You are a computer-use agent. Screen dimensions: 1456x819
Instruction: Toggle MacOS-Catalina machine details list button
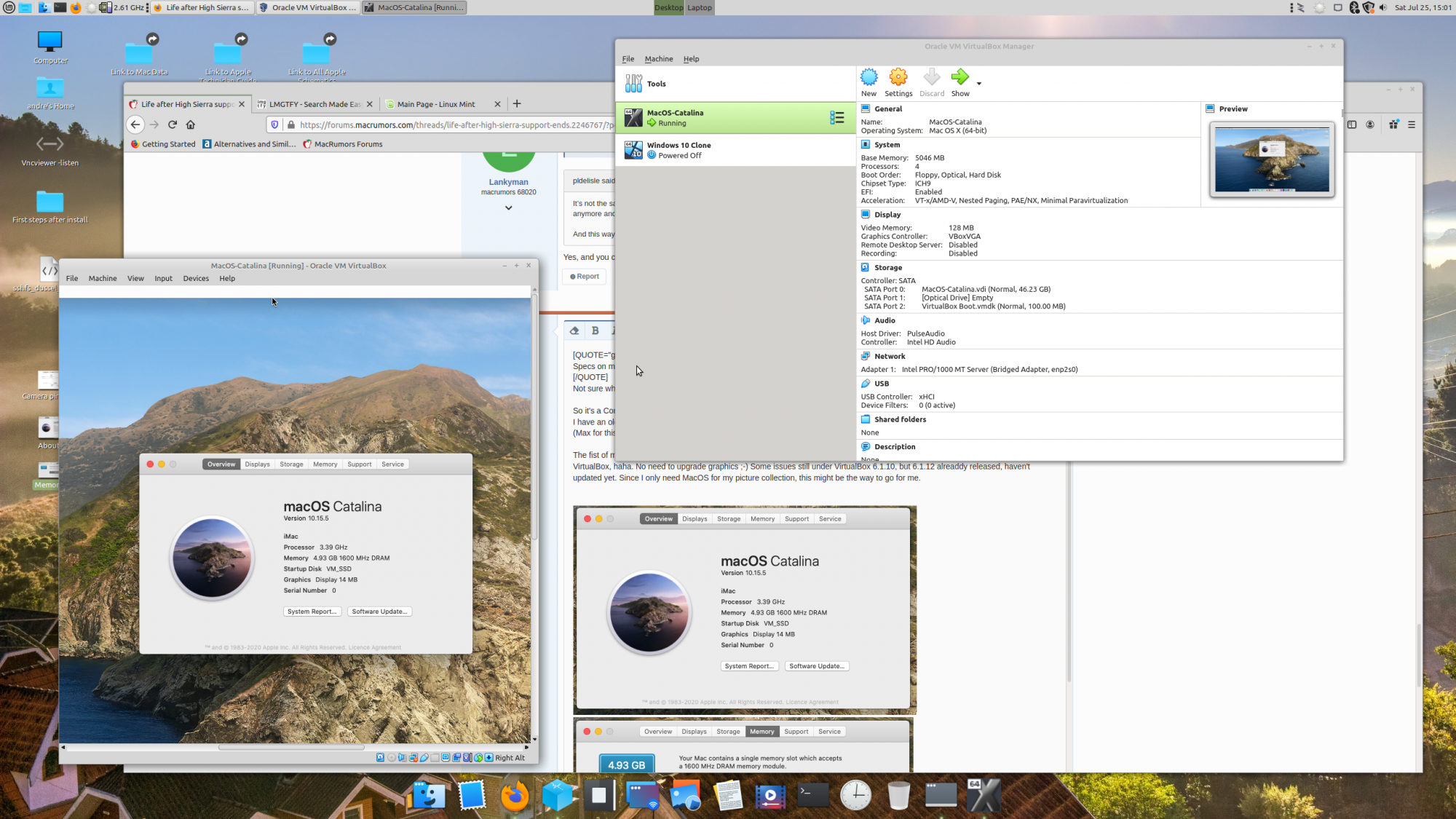click(836, 117)
